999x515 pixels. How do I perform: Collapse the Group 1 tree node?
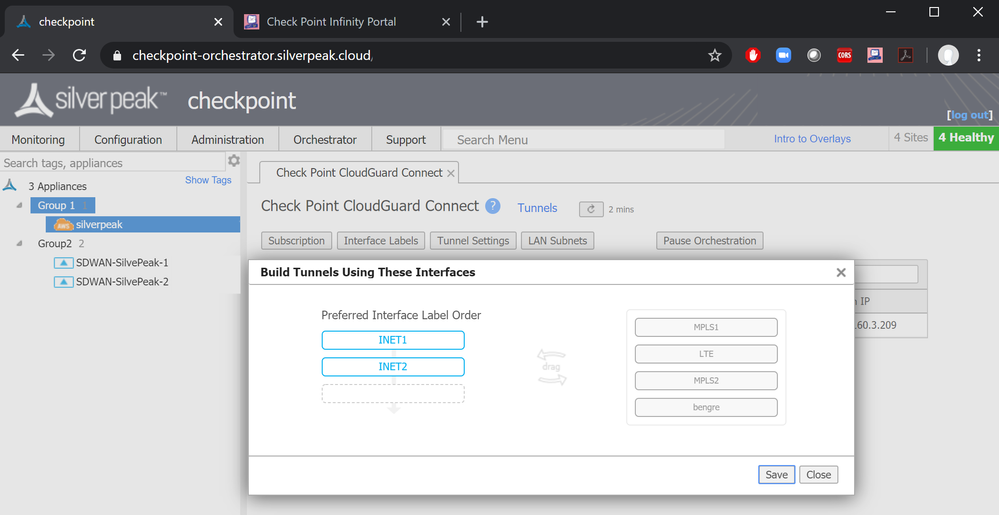(x=21, y=206)
